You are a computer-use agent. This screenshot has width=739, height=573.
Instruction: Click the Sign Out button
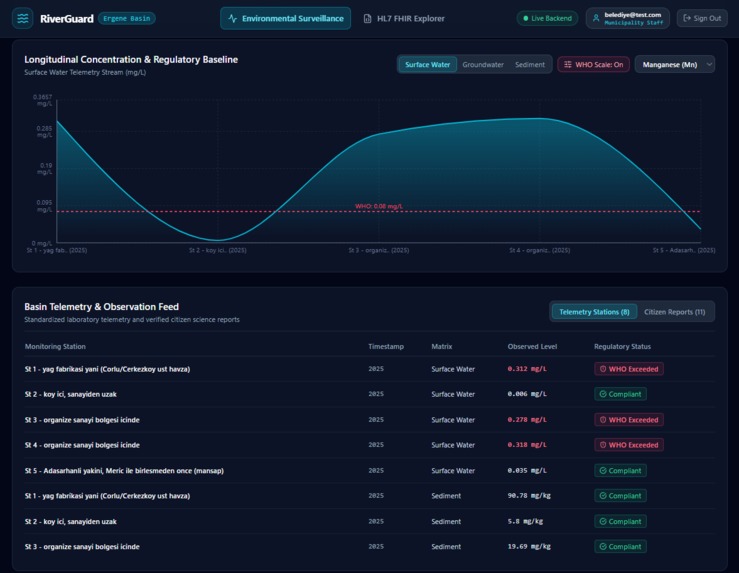(702, 18)
